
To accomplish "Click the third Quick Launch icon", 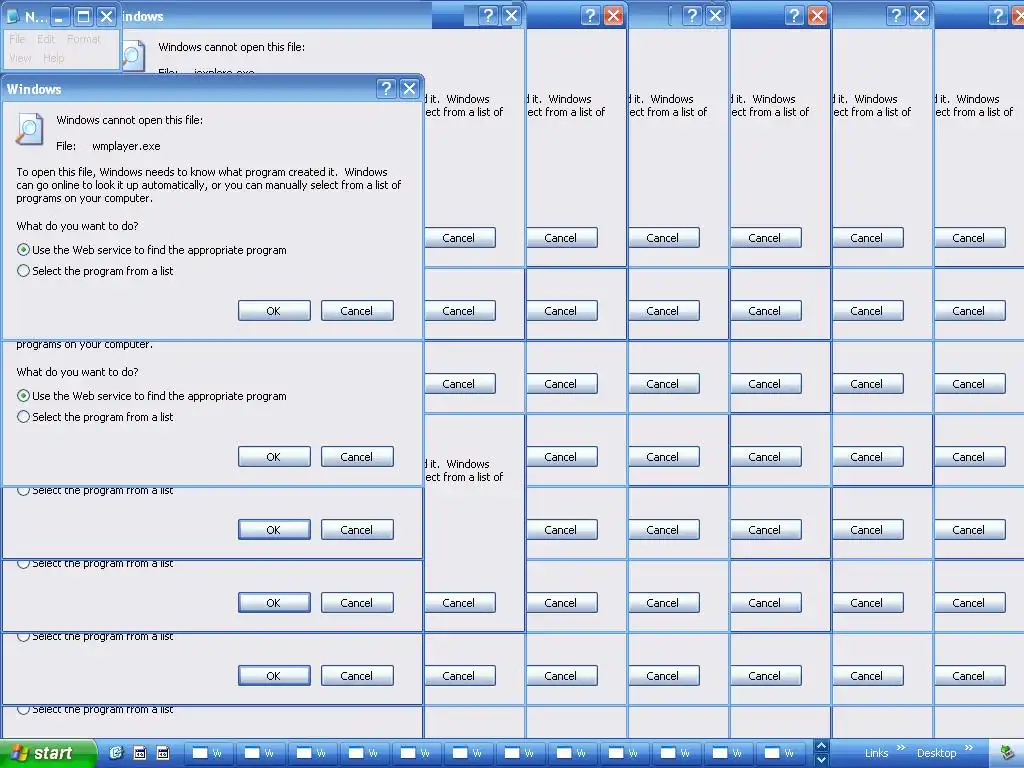I will coord(163,753).
